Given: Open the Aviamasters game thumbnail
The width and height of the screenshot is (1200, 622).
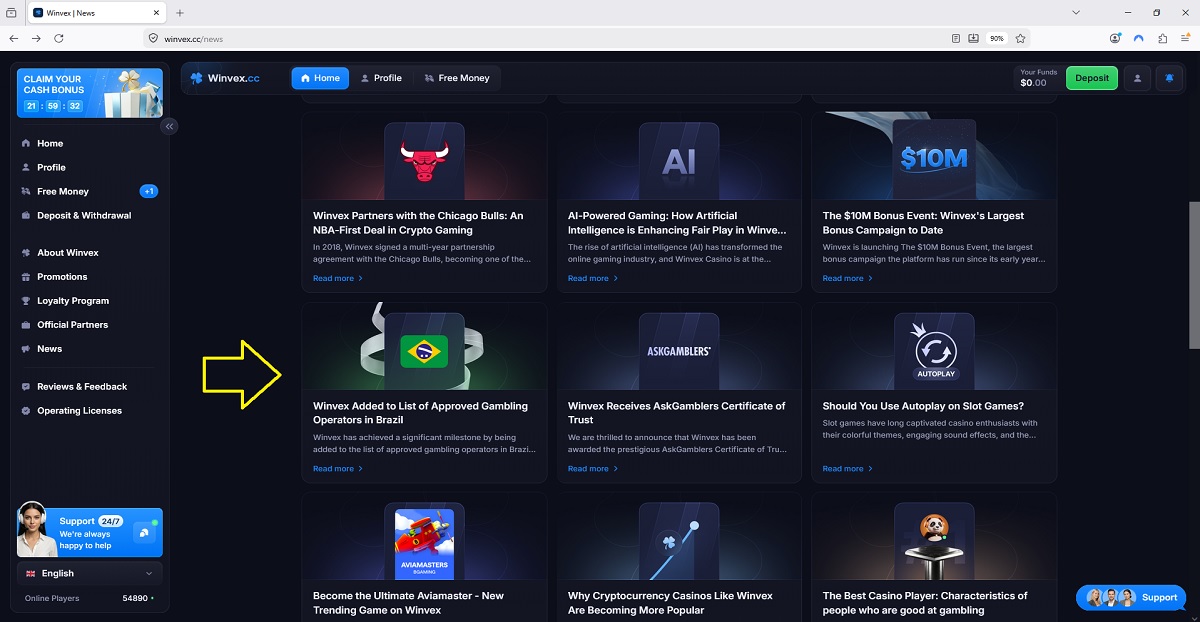Looking at the screenshot, I should (x=424, y=540).
